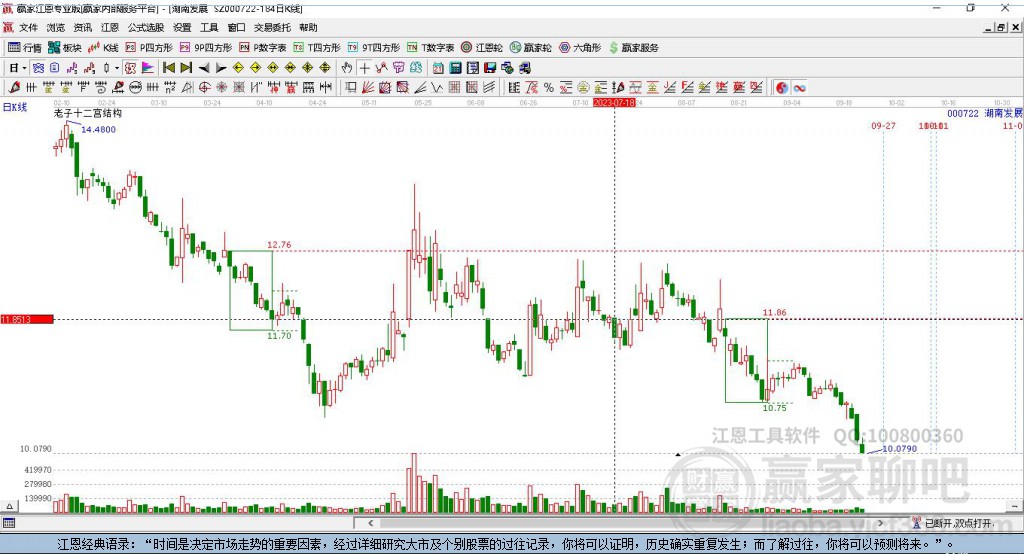
Task: Click the 14.4800 high price label
Action: 98,129
